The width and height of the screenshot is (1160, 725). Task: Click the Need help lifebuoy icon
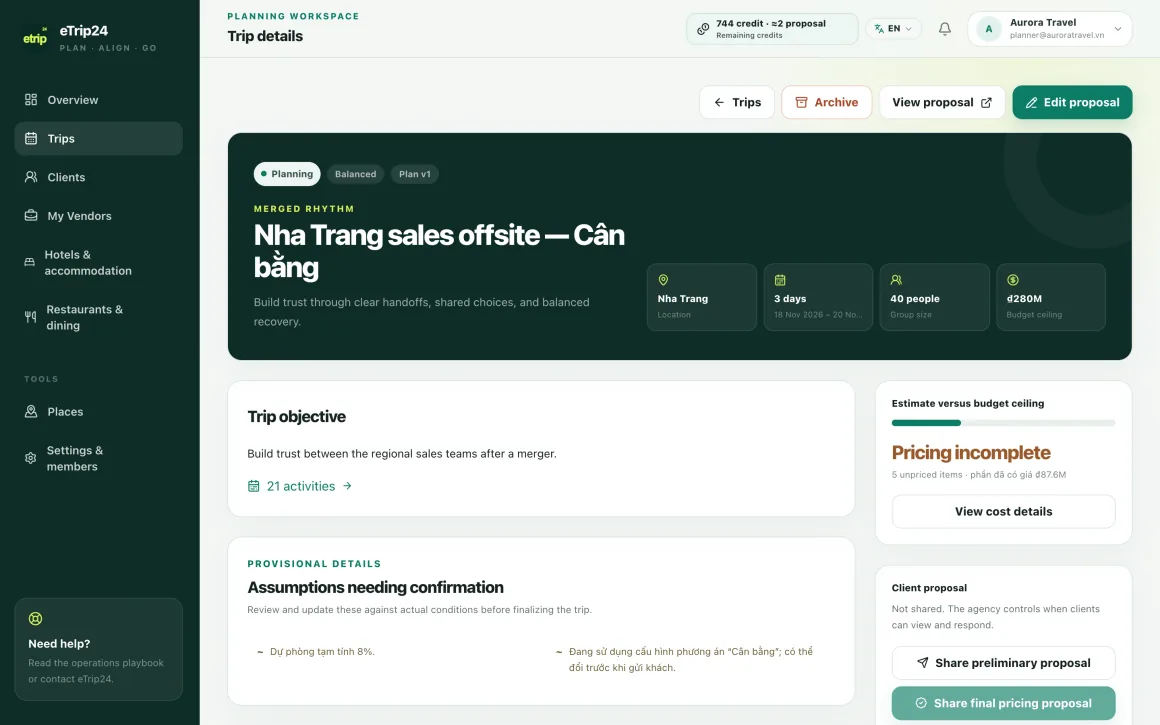tap(35, 618)
